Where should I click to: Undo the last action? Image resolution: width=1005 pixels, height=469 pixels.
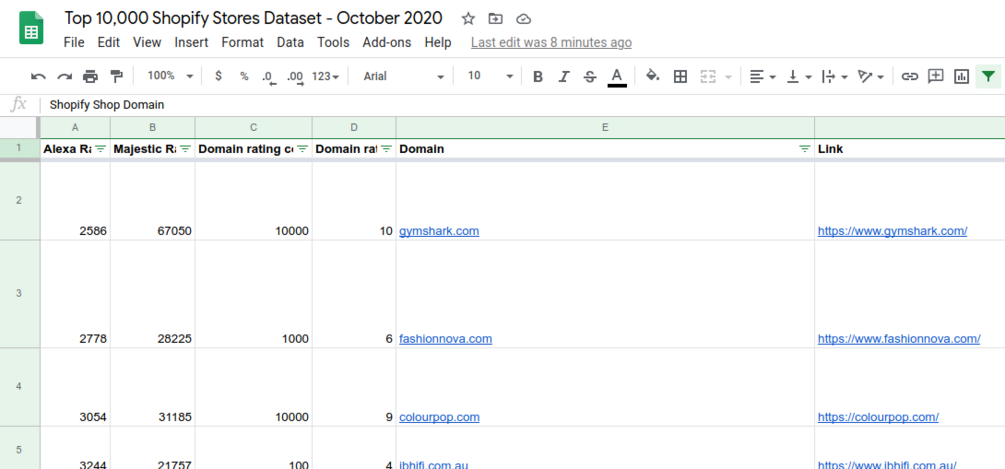pos(38,77)
